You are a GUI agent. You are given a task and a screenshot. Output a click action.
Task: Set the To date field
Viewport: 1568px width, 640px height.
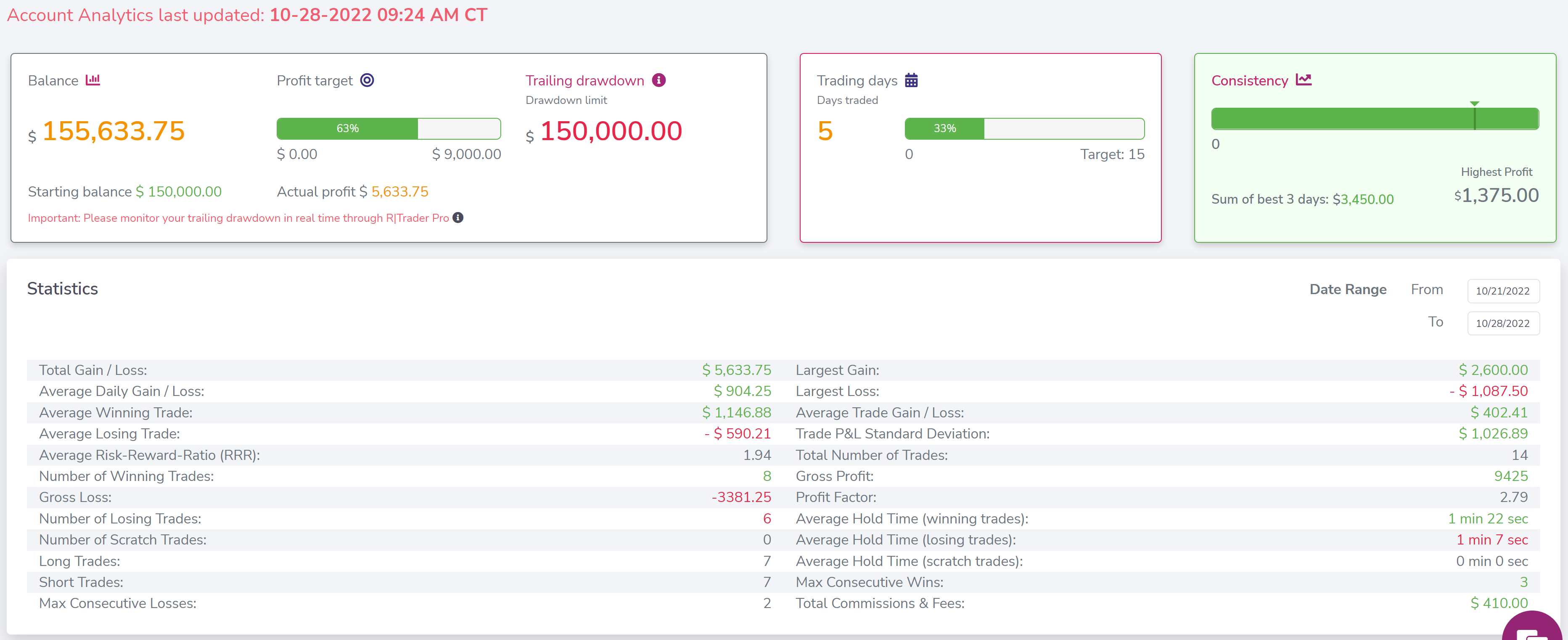[x=1503, y=323]
